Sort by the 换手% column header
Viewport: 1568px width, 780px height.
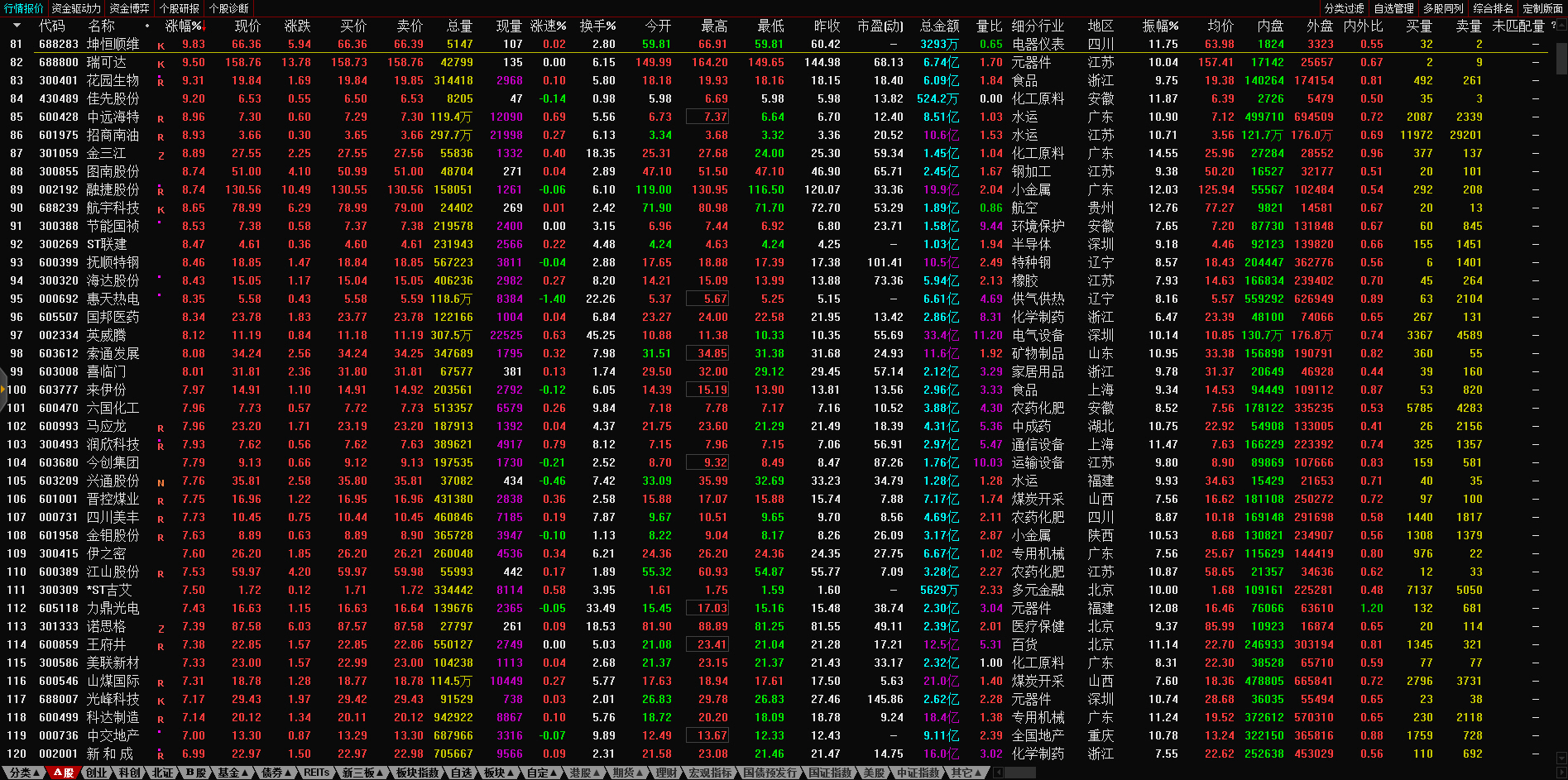pos(597,26)
